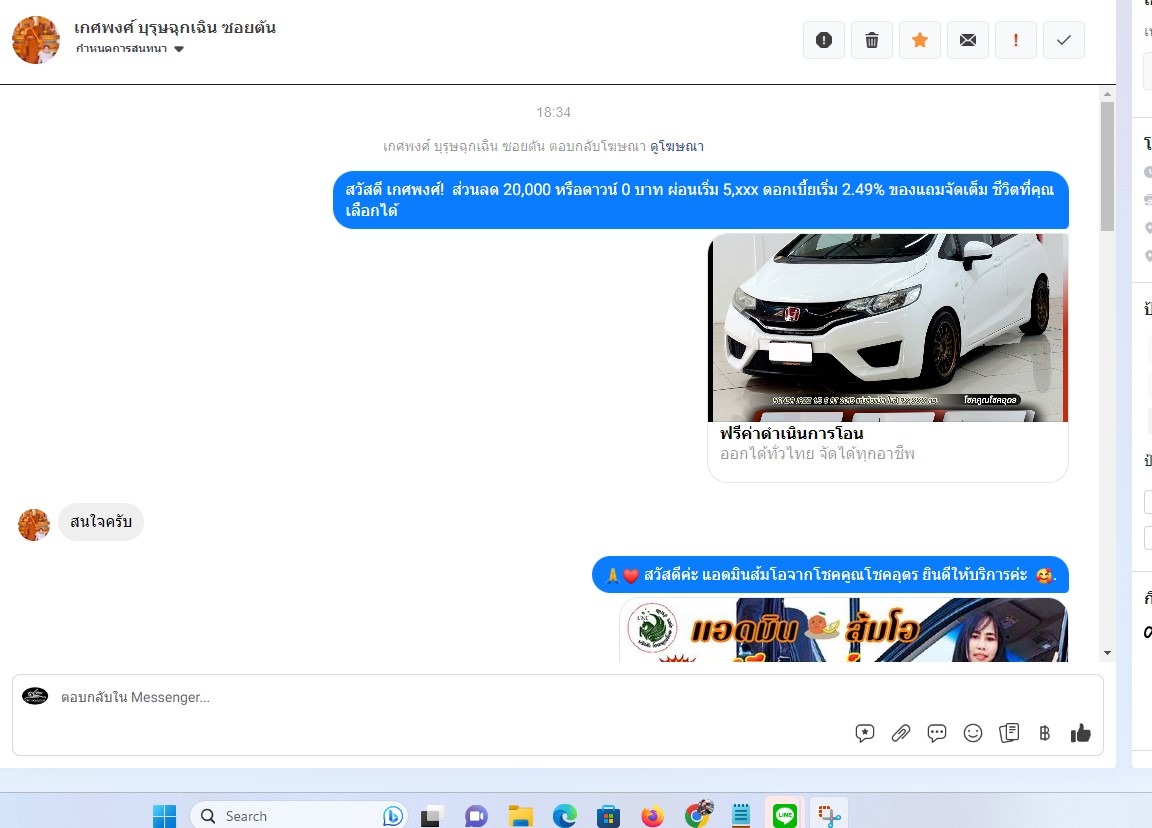
Task: Toggle the red exclamation priority flag
Action: (1016, 40)
